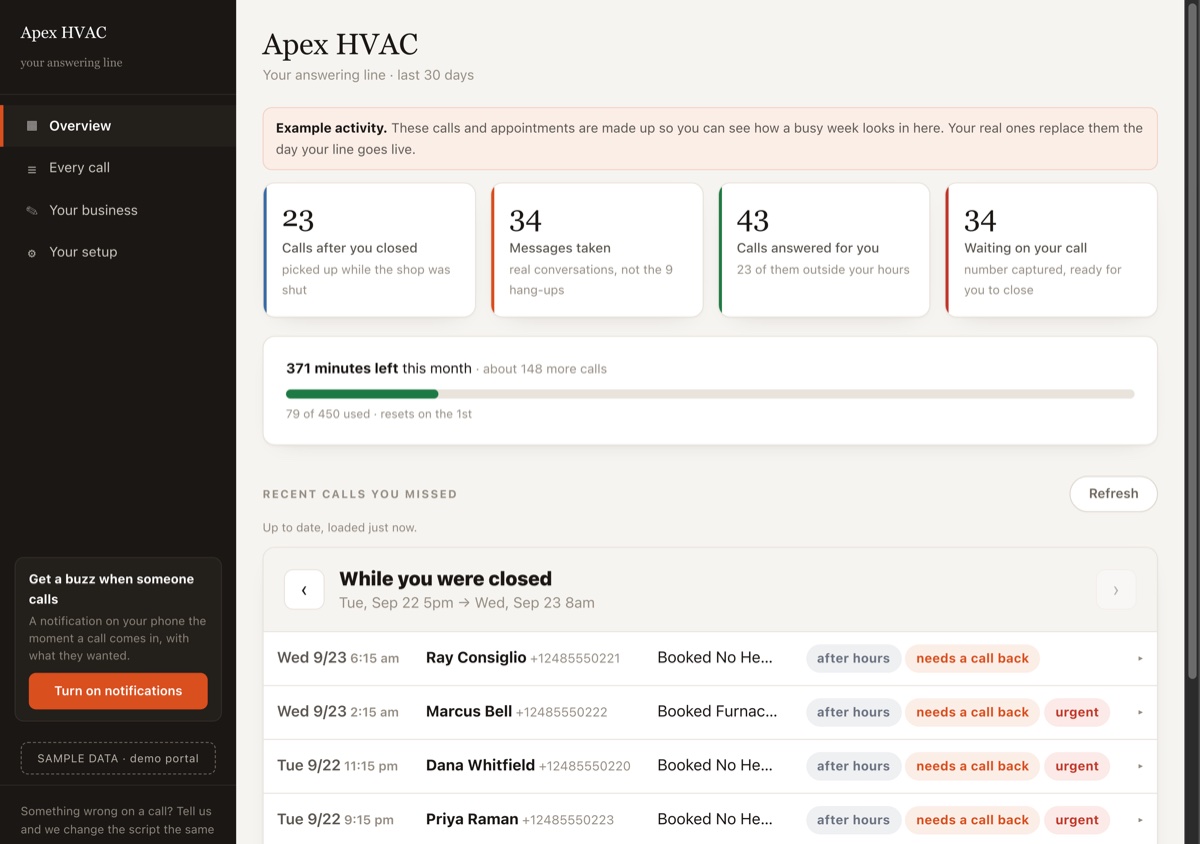Image resolution: width=1200 pixels, height=844 pixels.
Task: Click phone number +12485550223
Action: click(568, 821)
